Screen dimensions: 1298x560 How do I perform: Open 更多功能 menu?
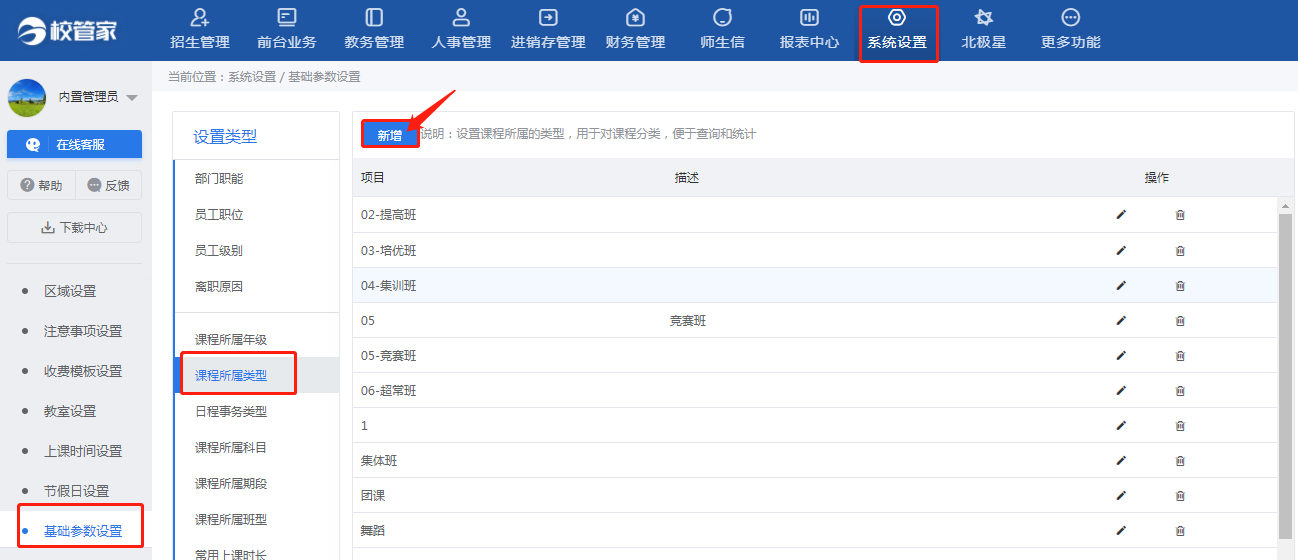[1070, 29]
